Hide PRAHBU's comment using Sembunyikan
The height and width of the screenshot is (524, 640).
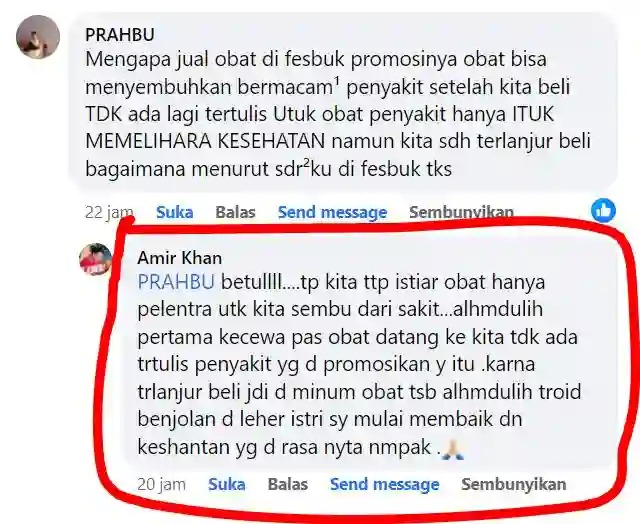click(461, 212)
